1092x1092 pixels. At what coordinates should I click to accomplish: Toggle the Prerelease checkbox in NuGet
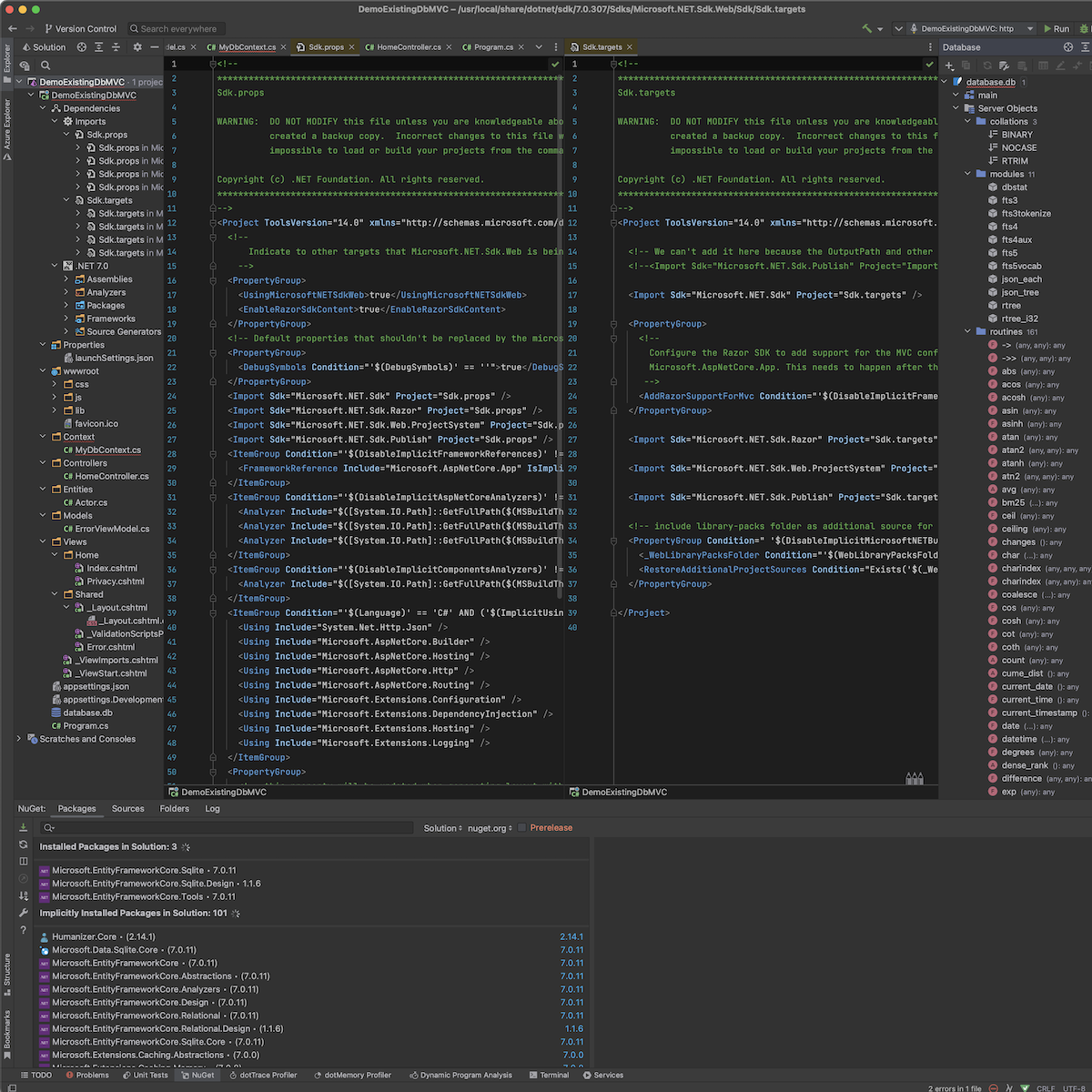click(x=522, y=828)
